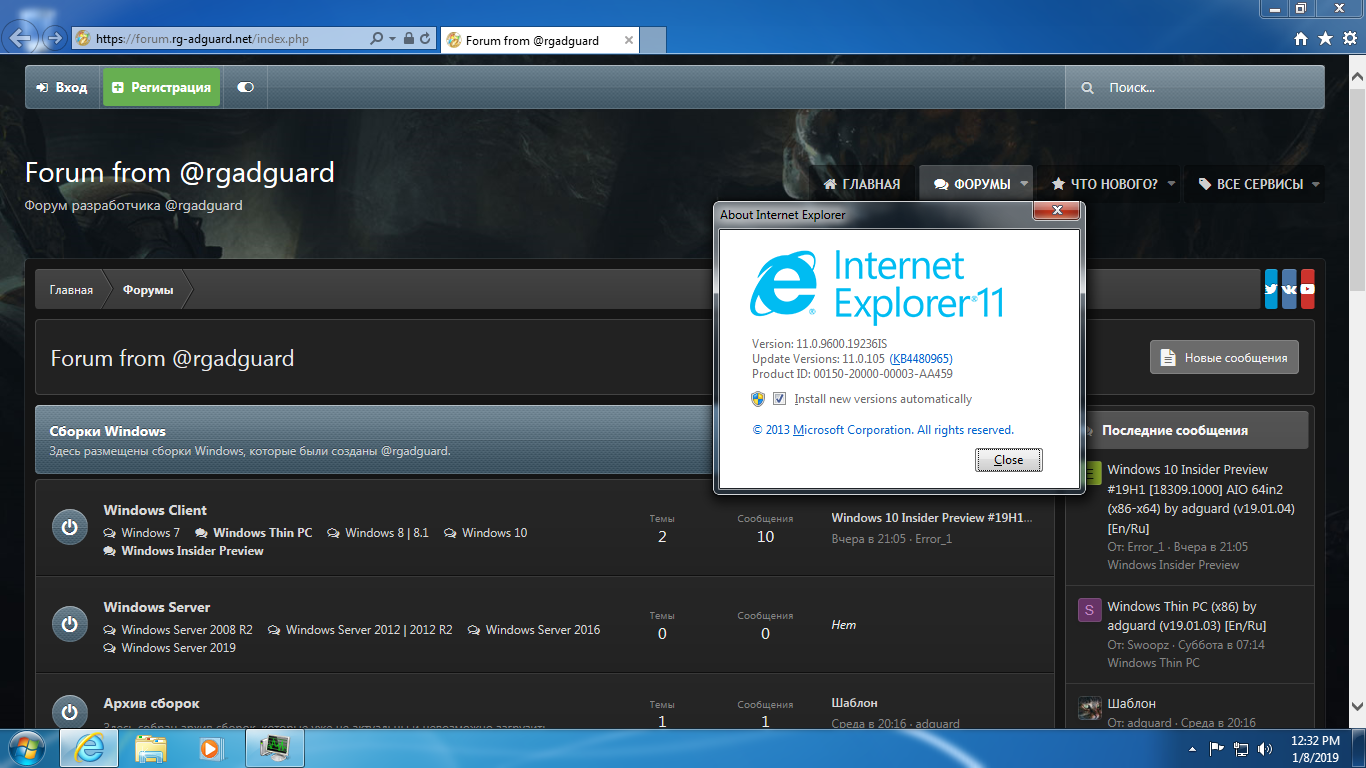Click the Error_1 avatar in latest posts
Image resolution: width=1366 pixels, height=768 pixels.
point(1090,473)
